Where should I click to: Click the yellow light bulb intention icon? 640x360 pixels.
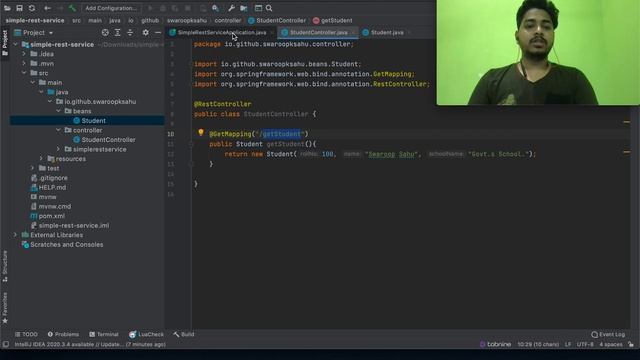pyautogui.click(x=201, y=133)
